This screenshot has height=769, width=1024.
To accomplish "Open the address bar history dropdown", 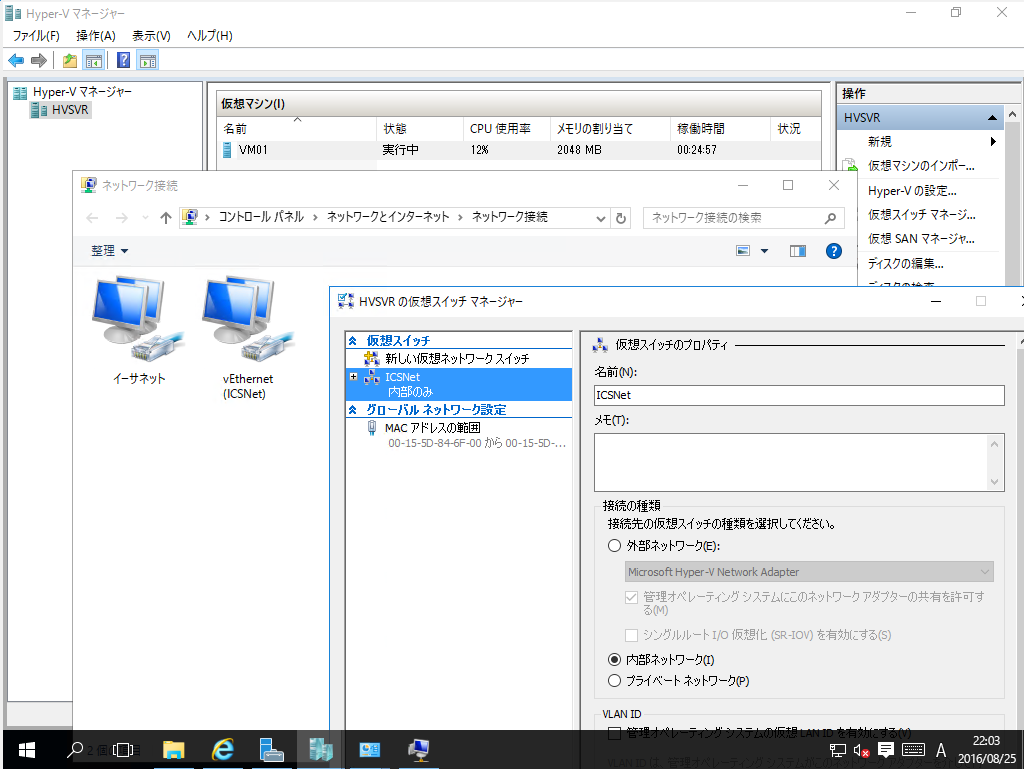I will [601, 219].
